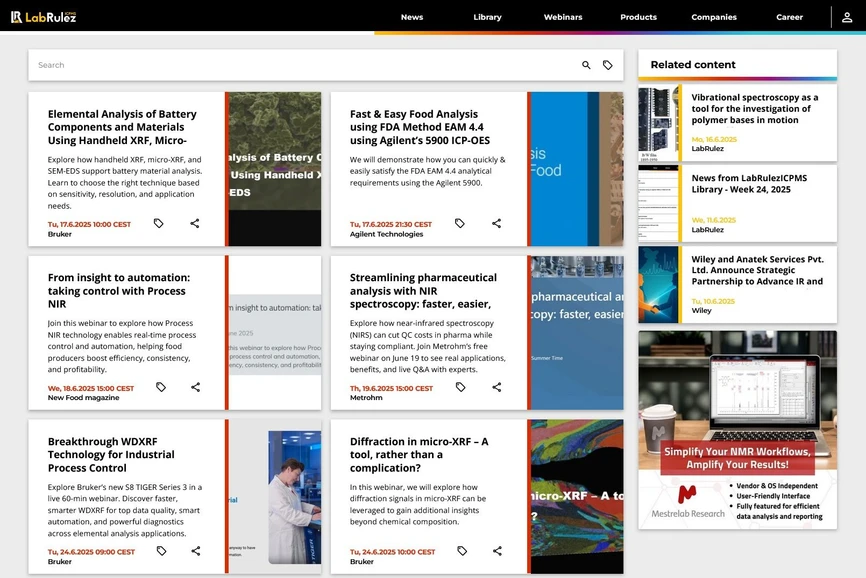Click the Vibrational spectroscopy article thumbnail
Viewport: 866px width, 578px height.
coord(658,123)
